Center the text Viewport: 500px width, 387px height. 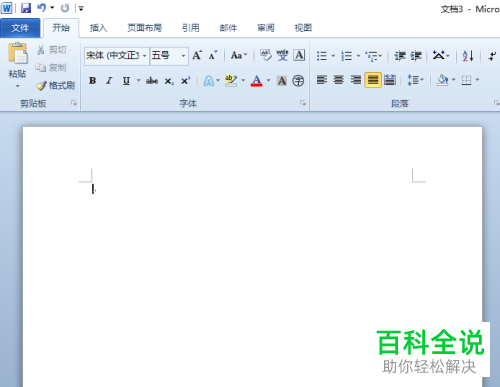pyautogui.click(x=339, y=80)
